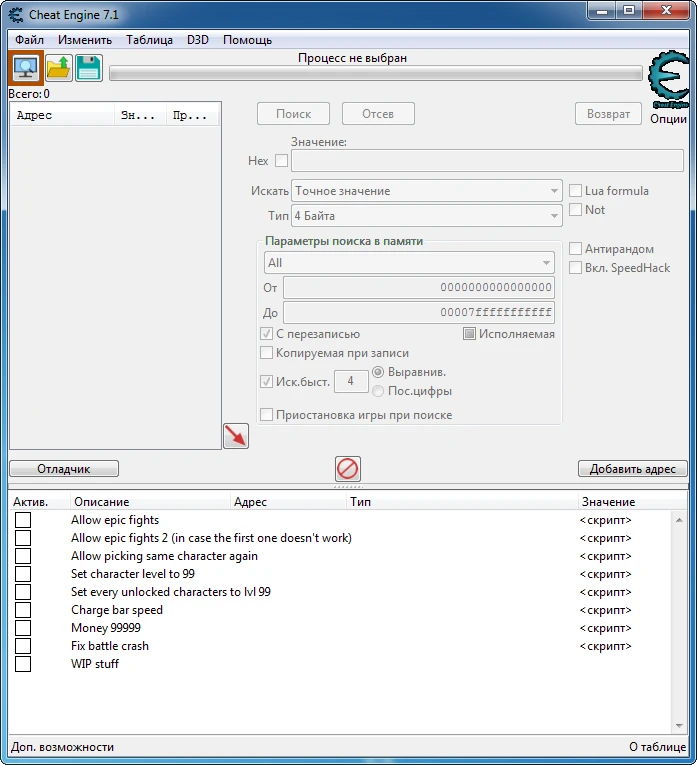Enable Приостановка игры при поиске
The width and height of the screenshot is (697, 765).
266,415
